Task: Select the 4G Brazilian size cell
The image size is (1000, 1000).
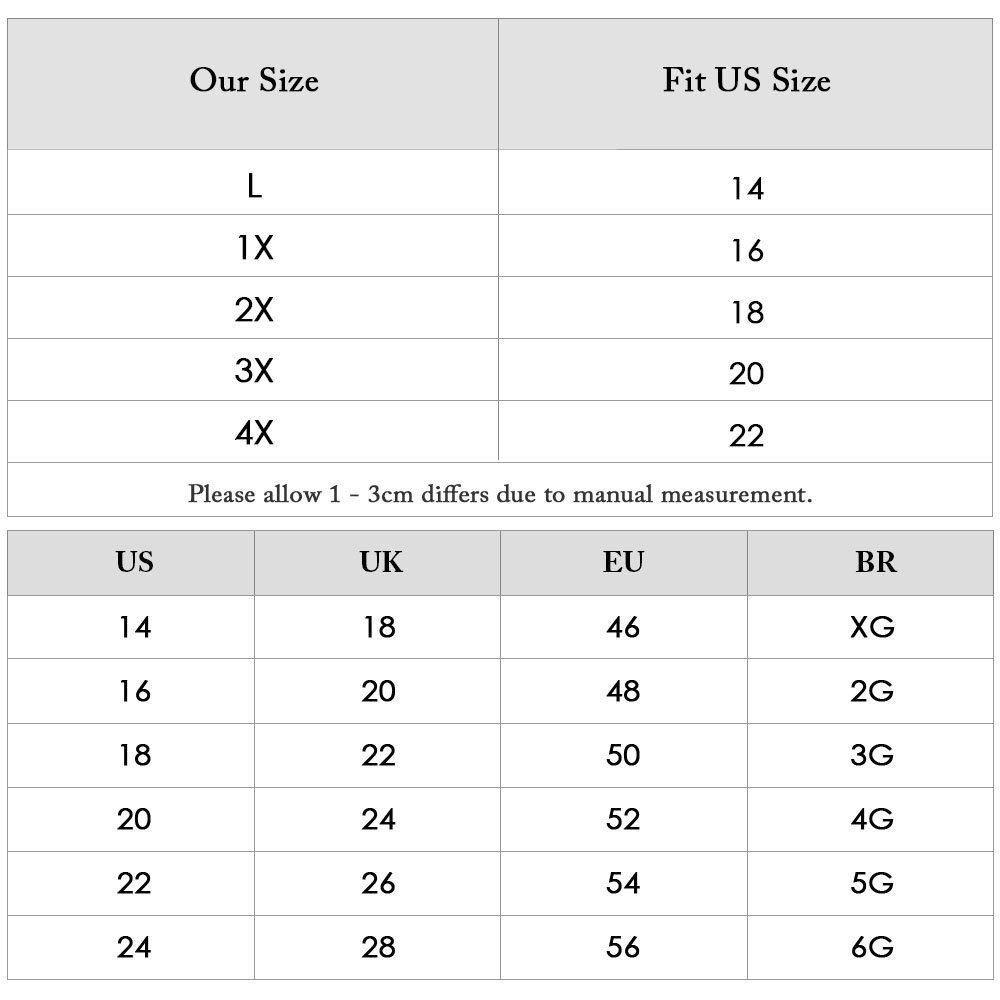Action: pos(872,819)
